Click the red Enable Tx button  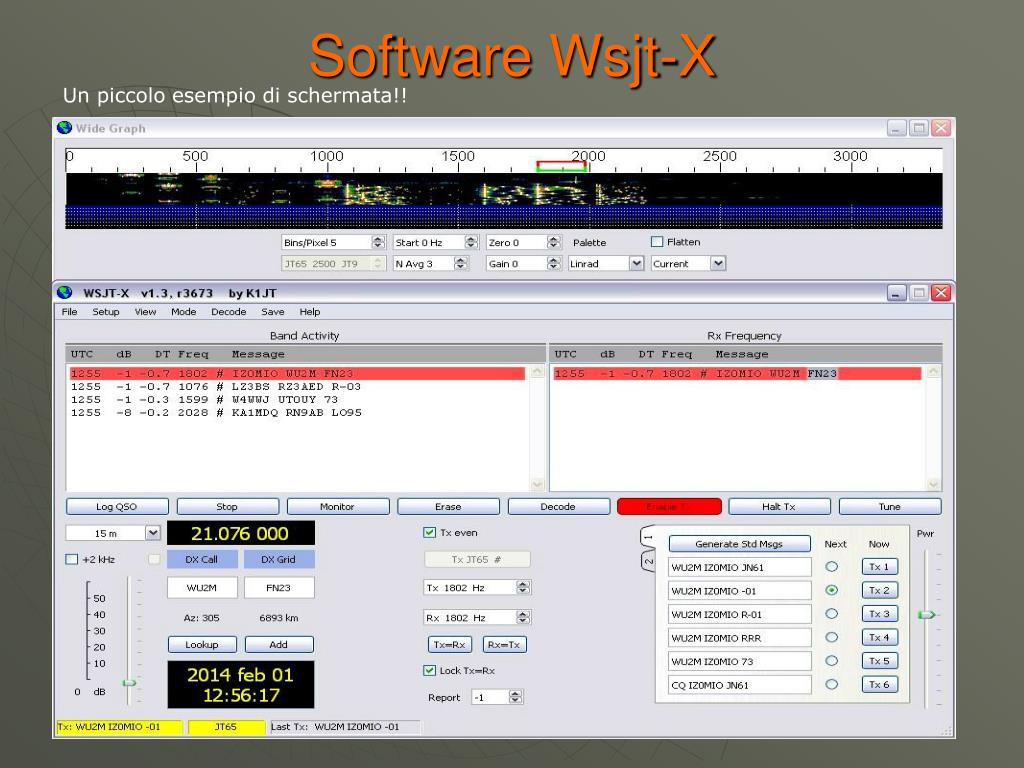[669, 506]
